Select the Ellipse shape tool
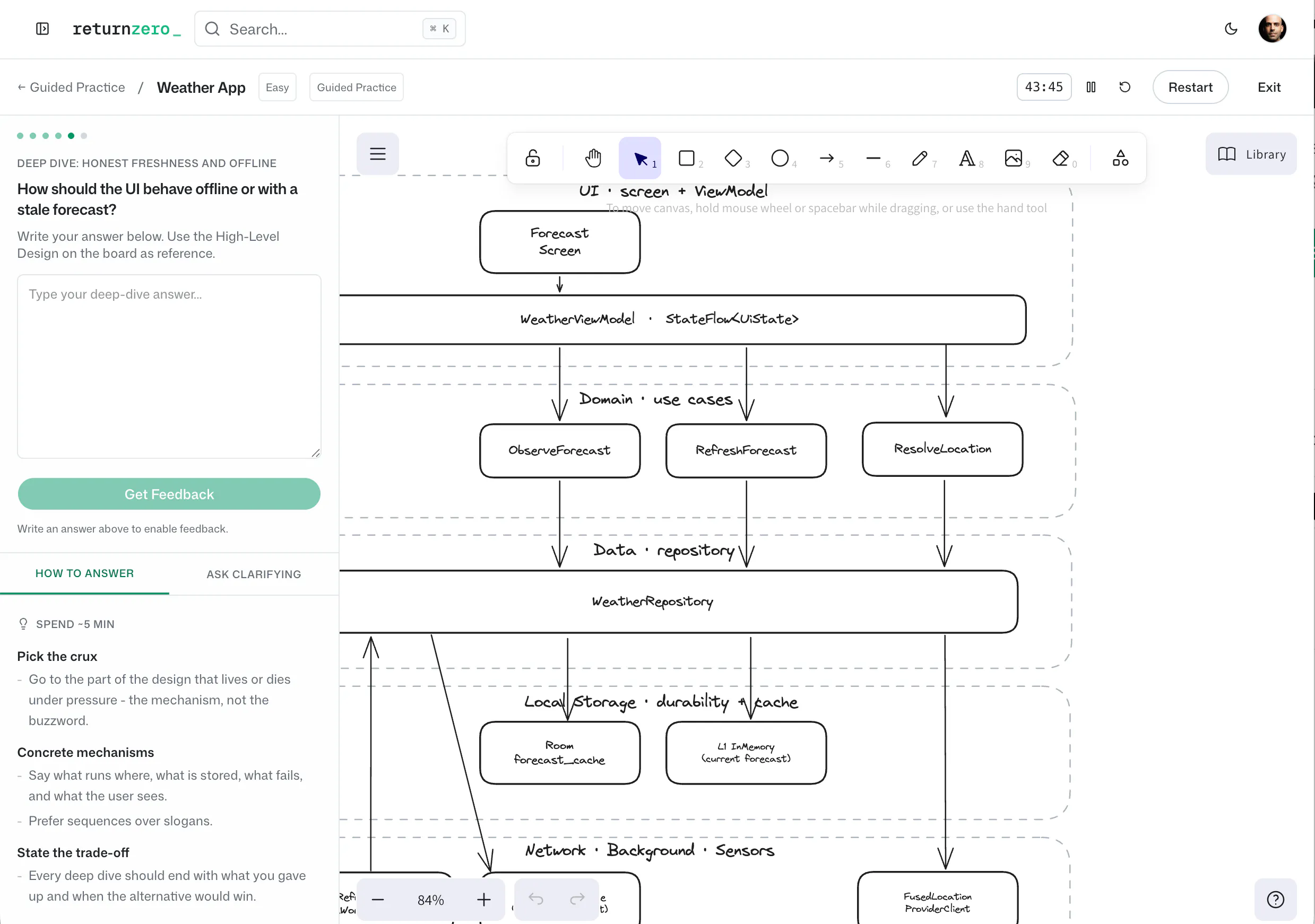The image size is (1315, 924). pos(780,158)
